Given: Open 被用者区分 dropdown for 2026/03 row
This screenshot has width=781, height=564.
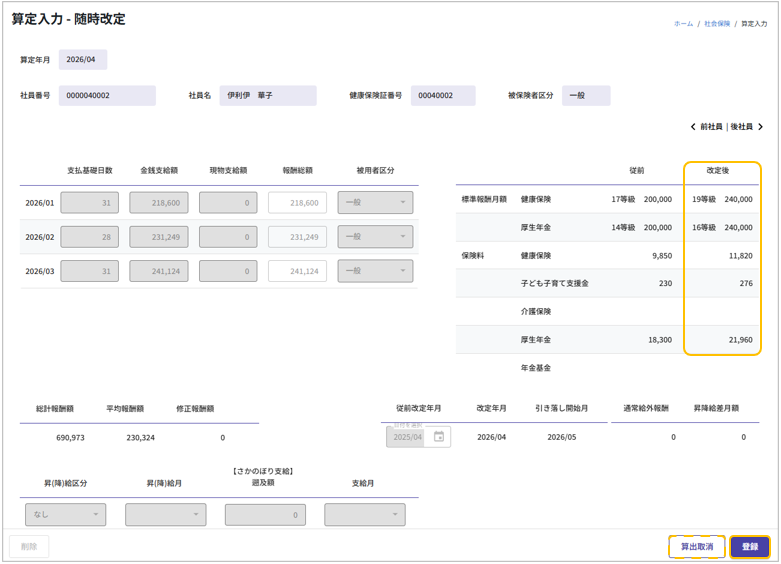Looking at the screenshot, I should [375, 271].
